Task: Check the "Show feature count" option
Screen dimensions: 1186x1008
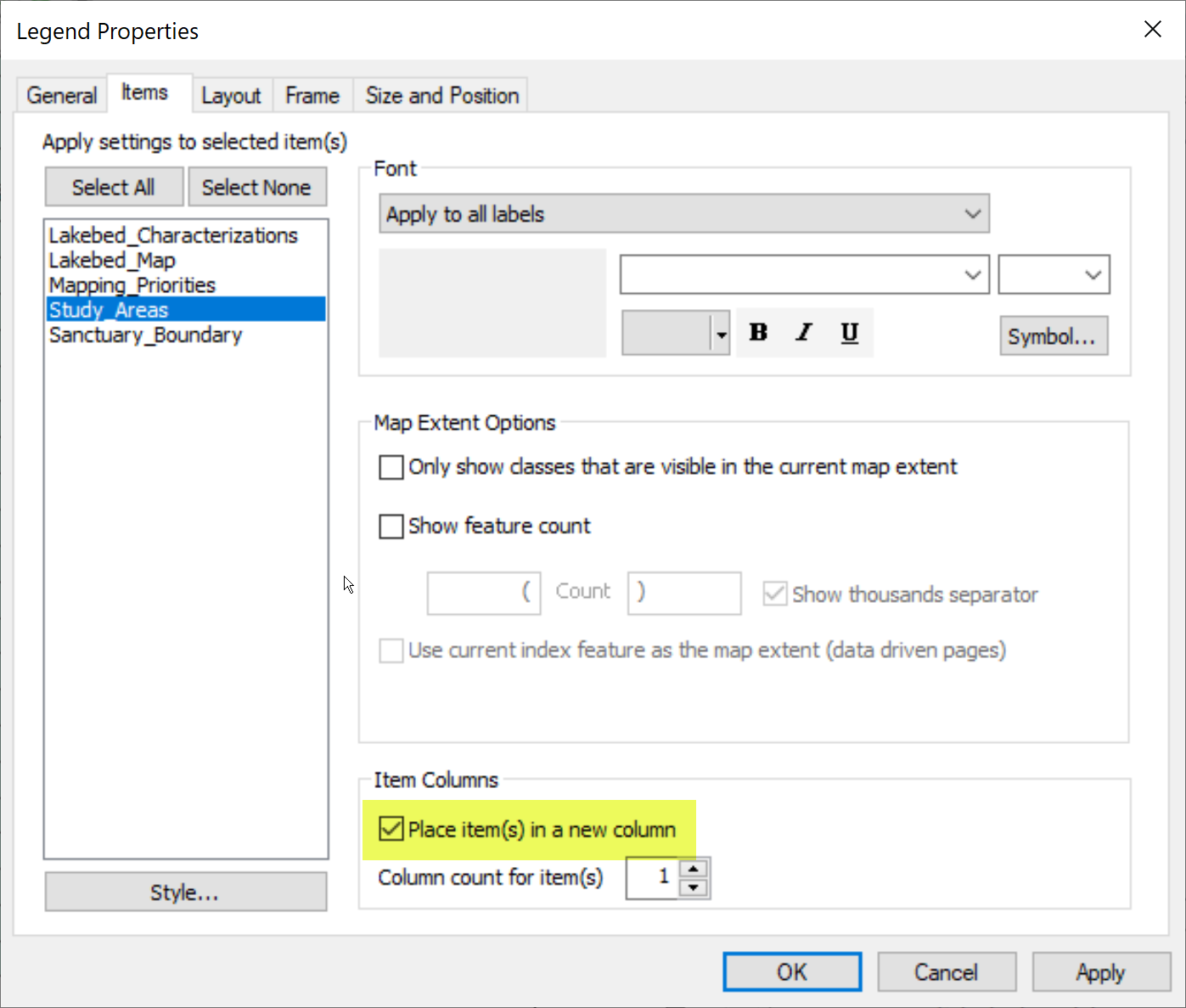Action: (x=391, y=527)
